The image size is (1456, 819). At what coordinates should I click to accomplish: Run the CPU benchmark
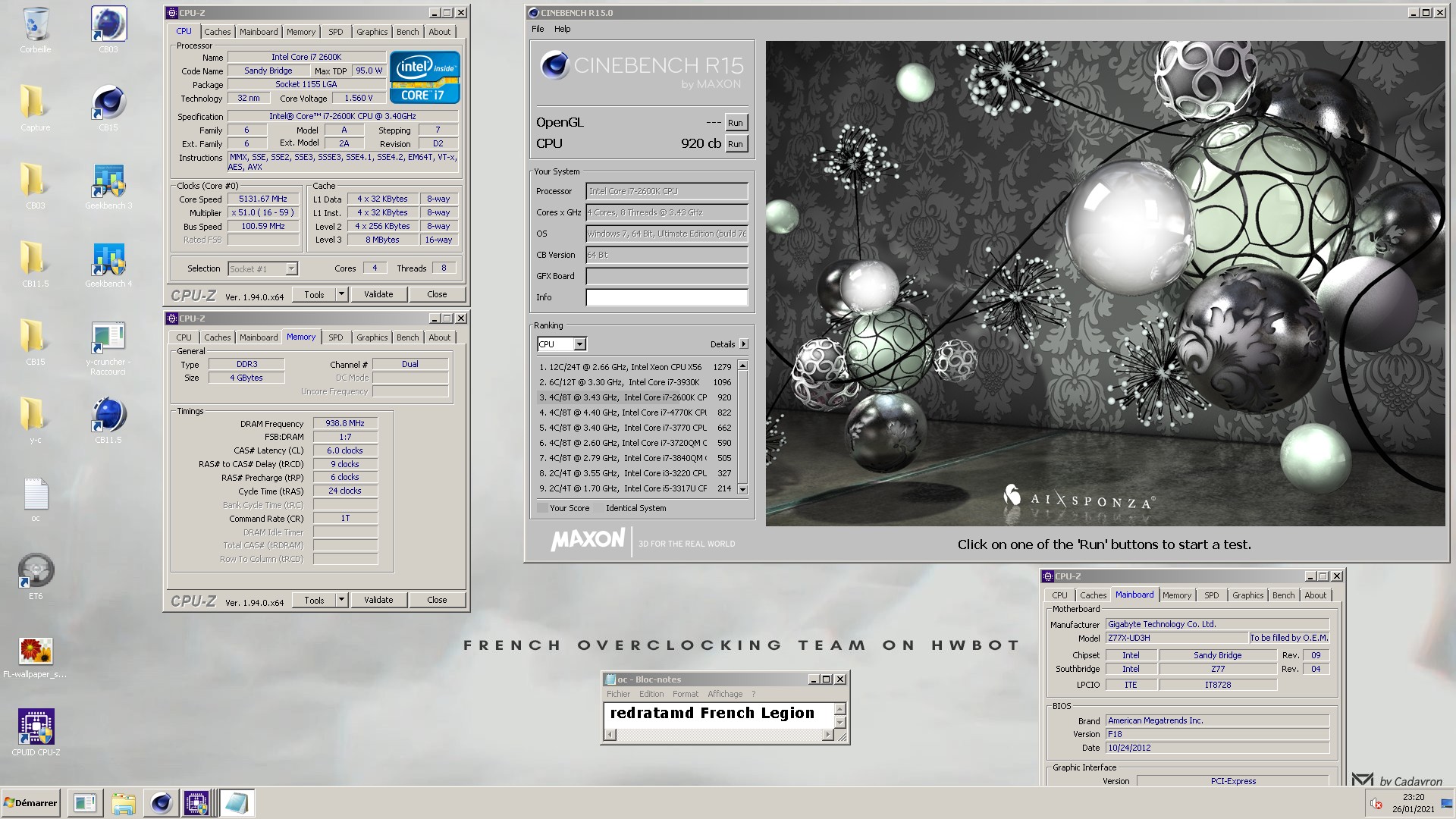tap(736, 144)
